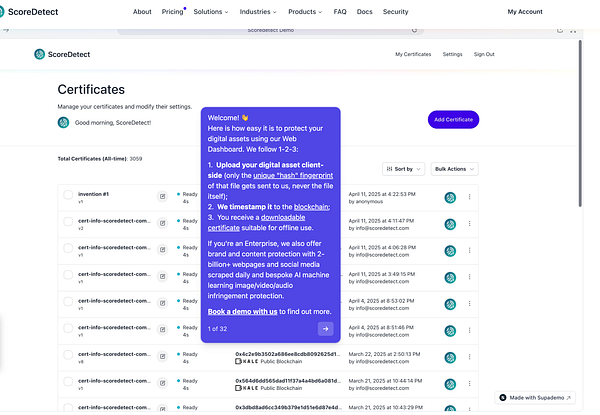Open the Sort by dropdown
The height and width of the screenshot is (415, 600).
(403, 169)
